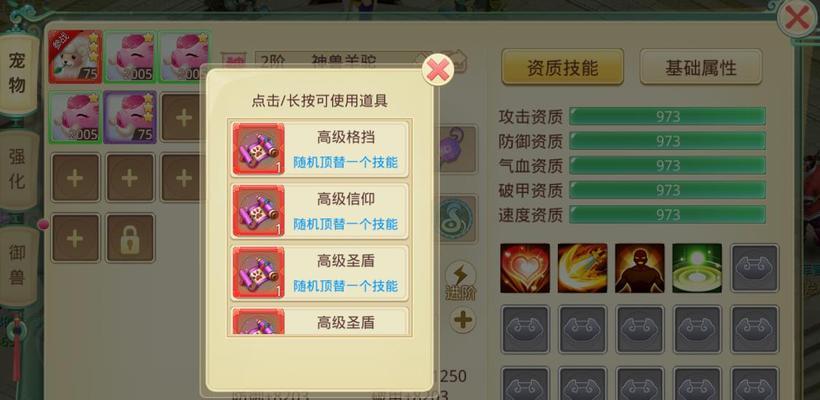Switch to the 基础属性 tab

tap(701, 67)
